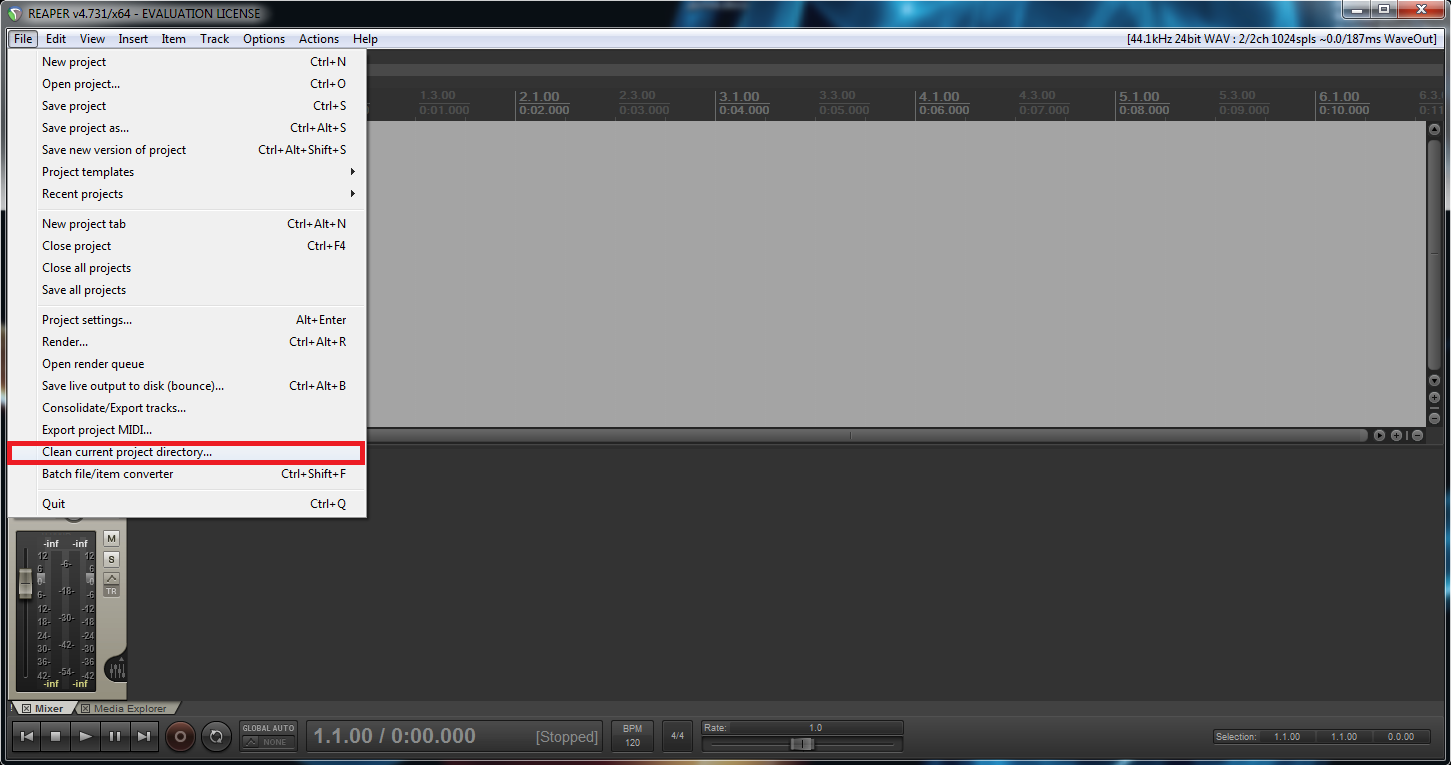This screenshot has height=765, width=1451.
Task: Click the record button in transport
Action: (180, 737)
